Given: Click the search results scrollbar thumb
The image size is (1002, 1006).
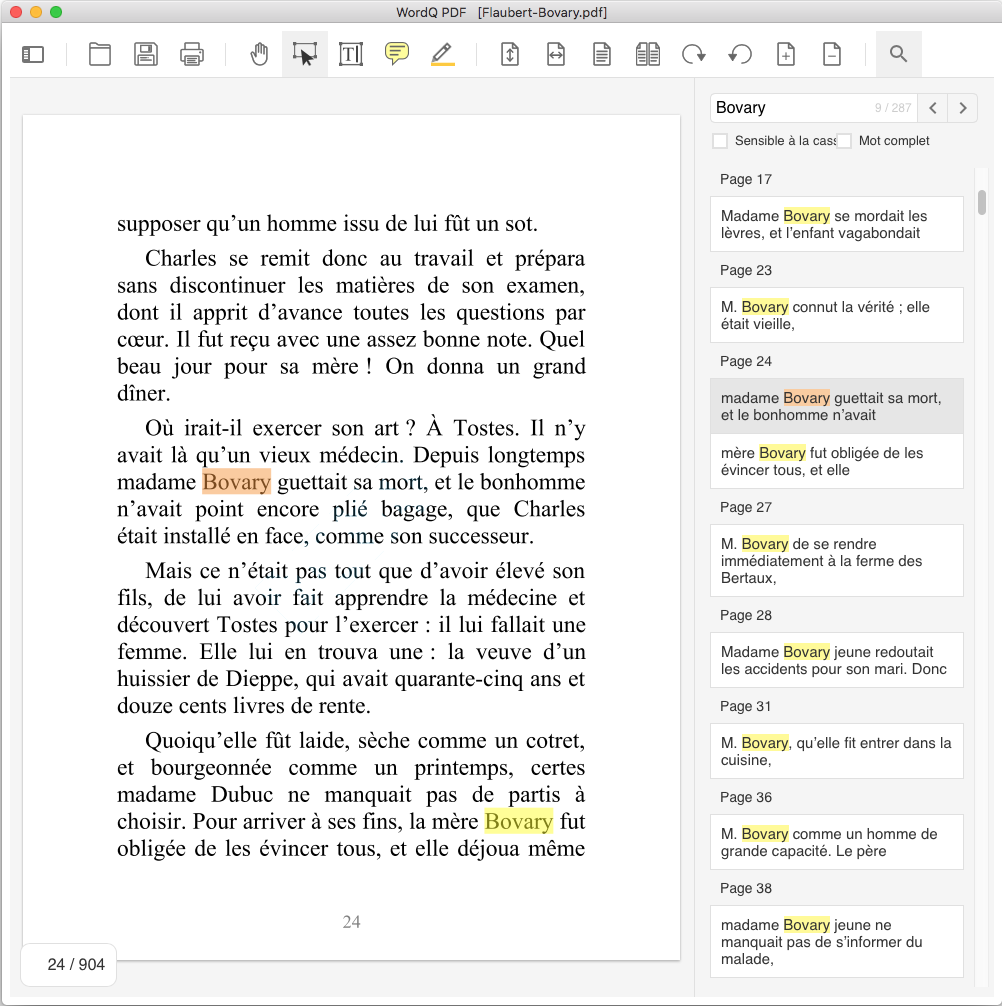Looking at the screenshot, I should tap(981, 202).
